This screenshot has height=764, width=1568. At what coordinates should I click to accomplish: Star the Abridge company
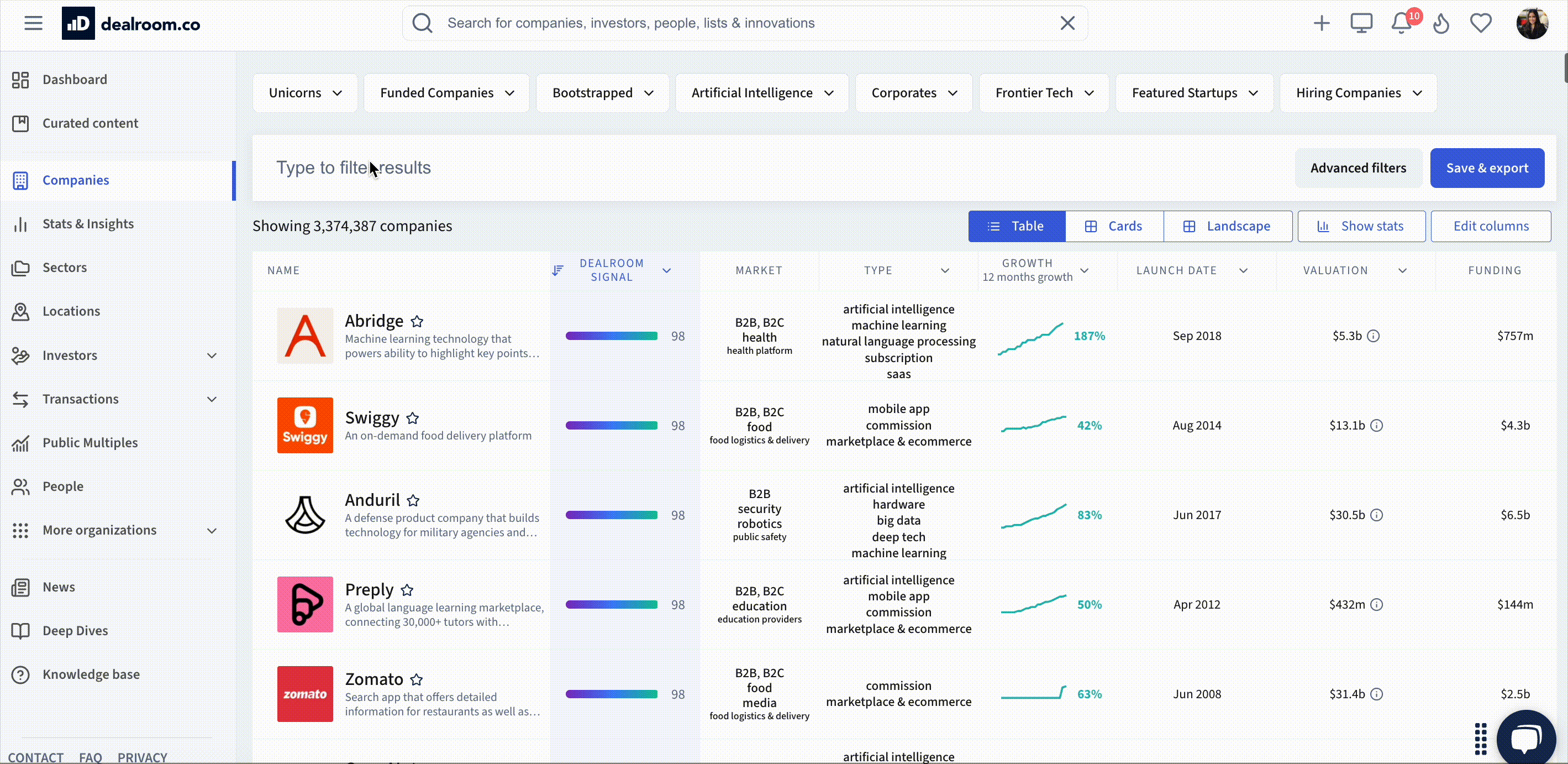coord(417,321)
